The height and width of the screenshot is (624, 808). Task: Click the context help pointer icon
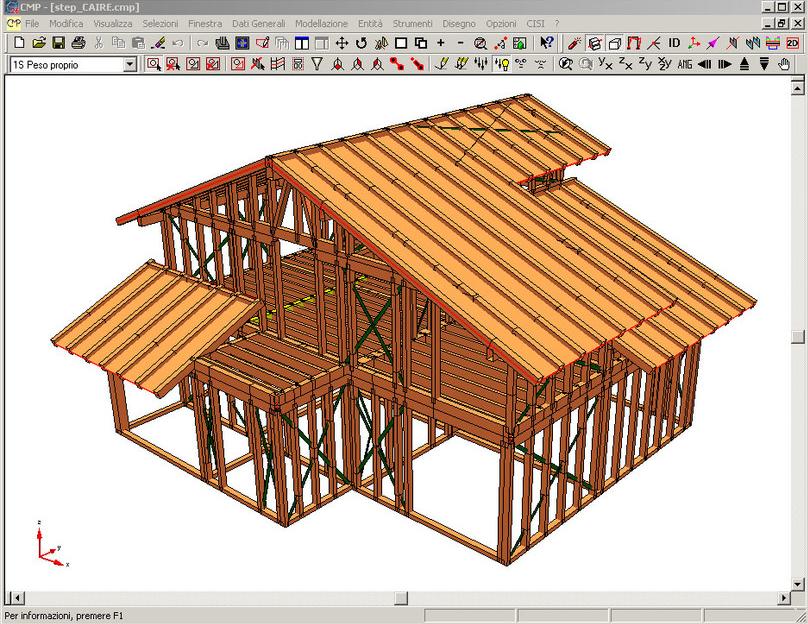tap(546, 43)
